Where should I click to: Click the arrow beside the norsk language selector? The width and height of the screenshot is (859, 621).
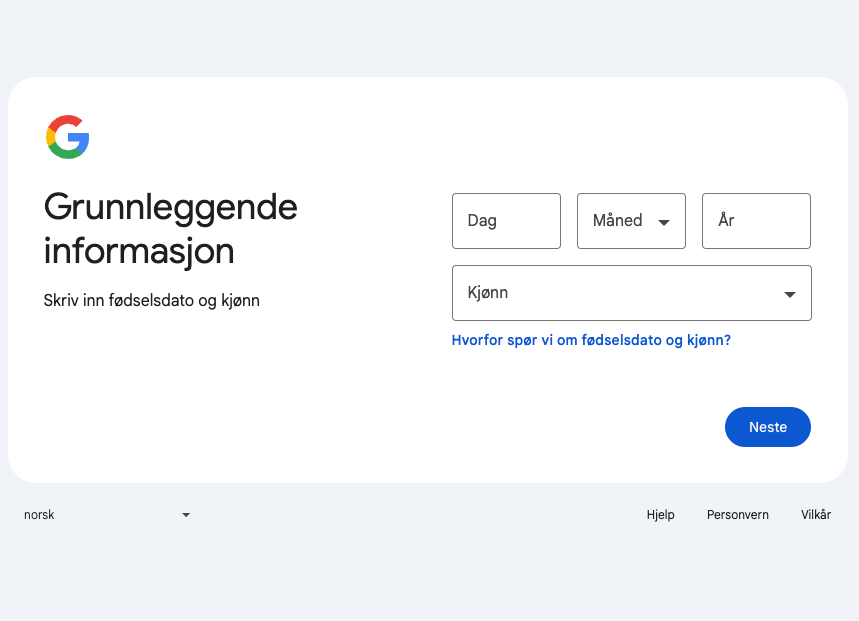pos(186,515)
